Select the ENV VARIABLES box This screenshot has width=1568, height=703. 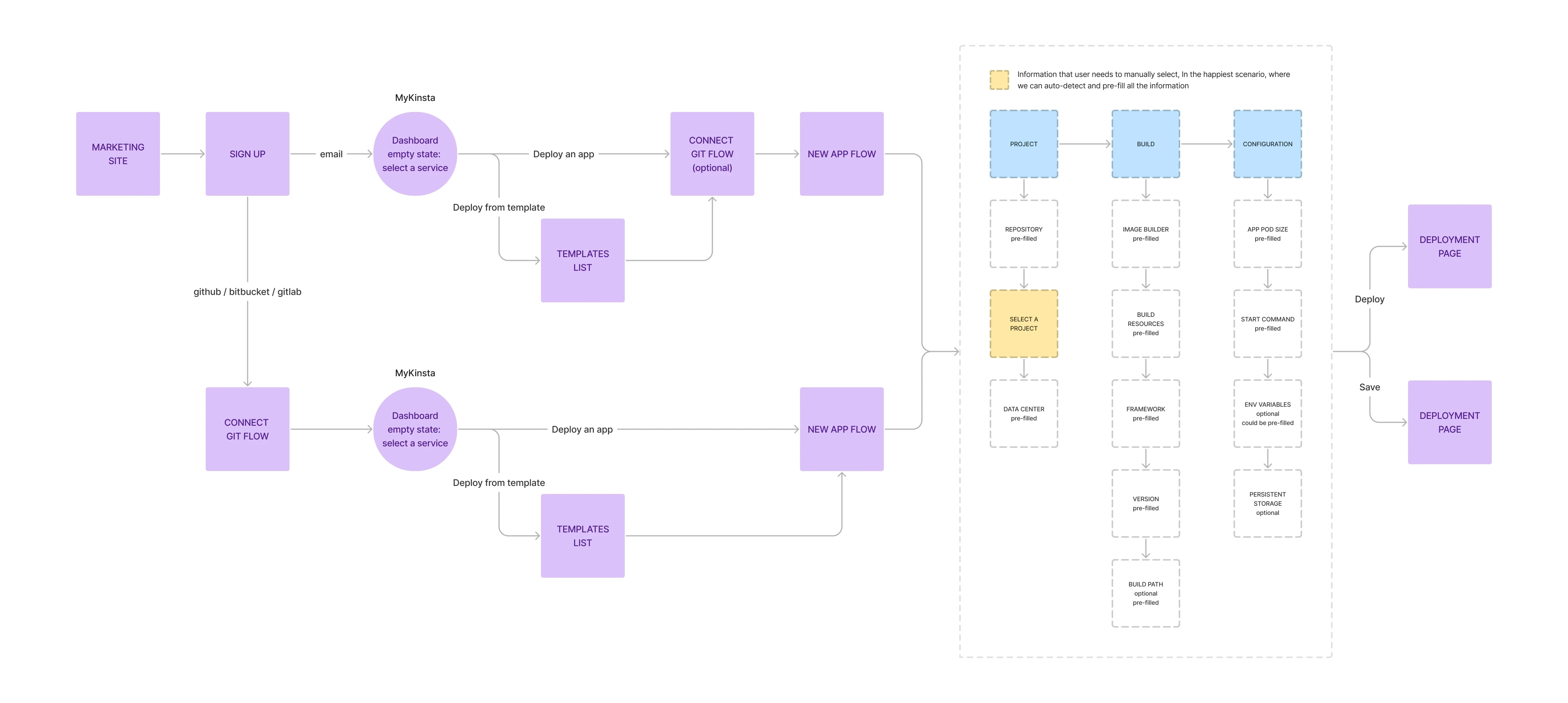point(1267,414)
